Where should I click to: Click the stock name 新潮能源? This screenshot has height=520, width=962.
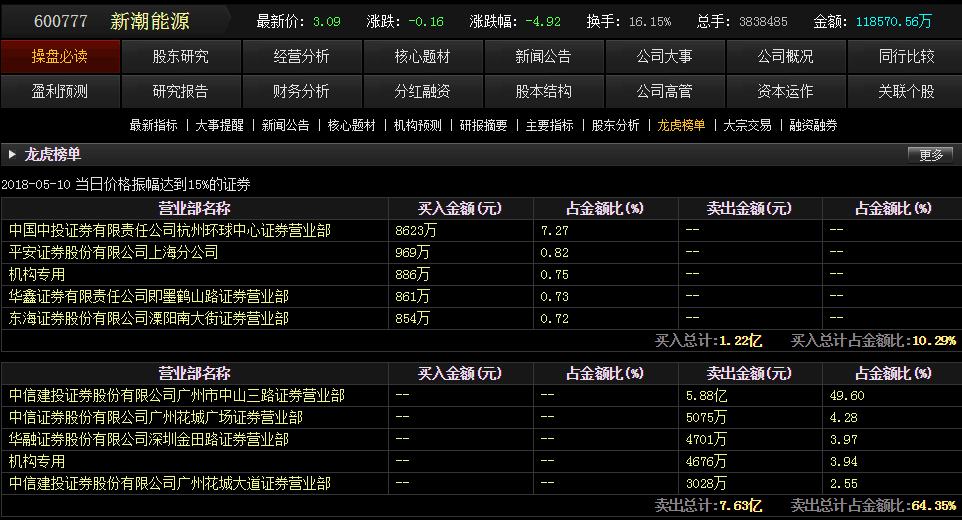[x=150, y=21]
